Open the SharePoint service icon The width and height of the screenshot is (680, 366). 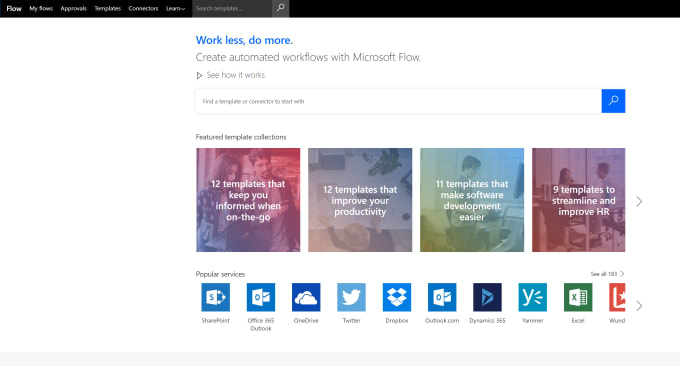216,297
